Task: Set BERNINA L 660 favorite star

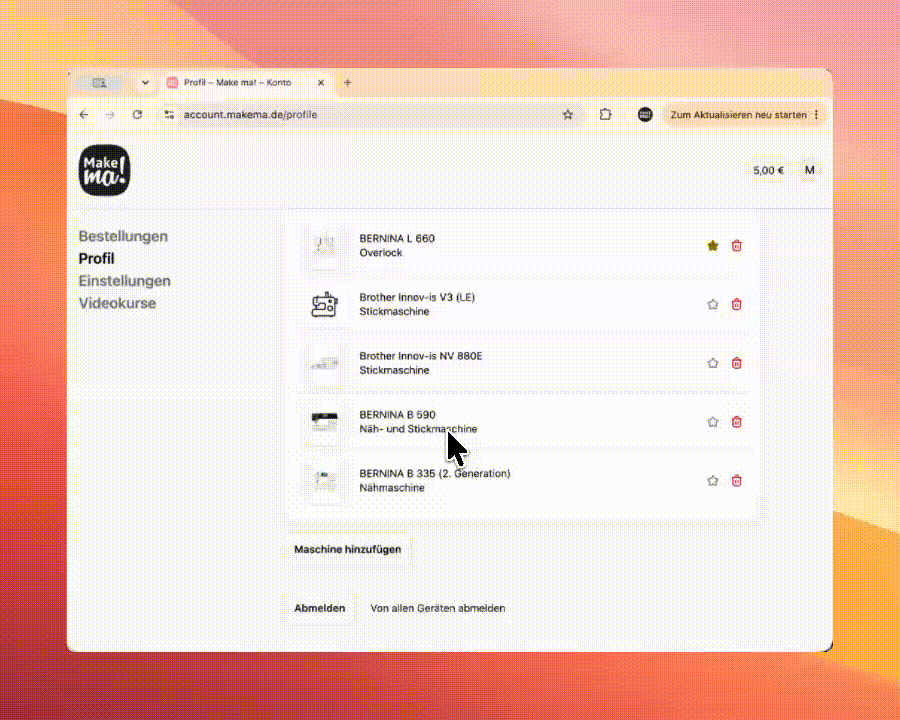Action: (x=712, y=246)
